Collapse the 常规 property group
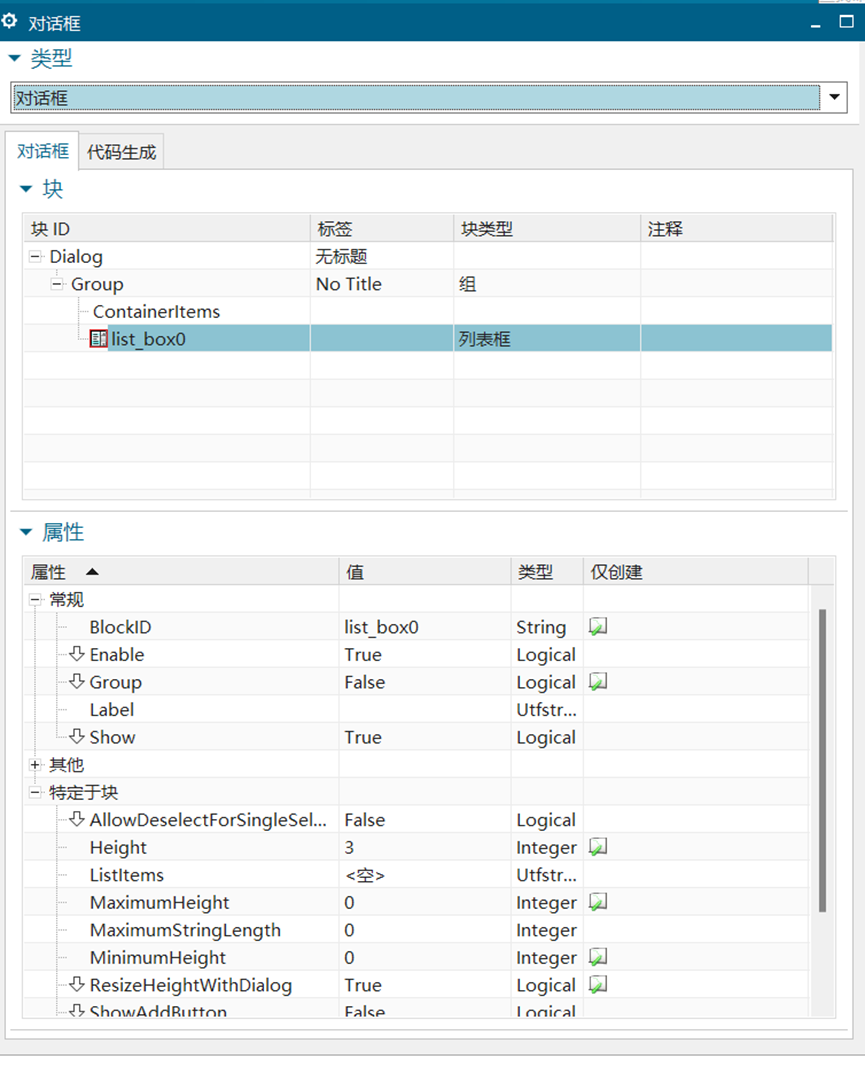Screen dimensions: 865x1074 (33, 599)
